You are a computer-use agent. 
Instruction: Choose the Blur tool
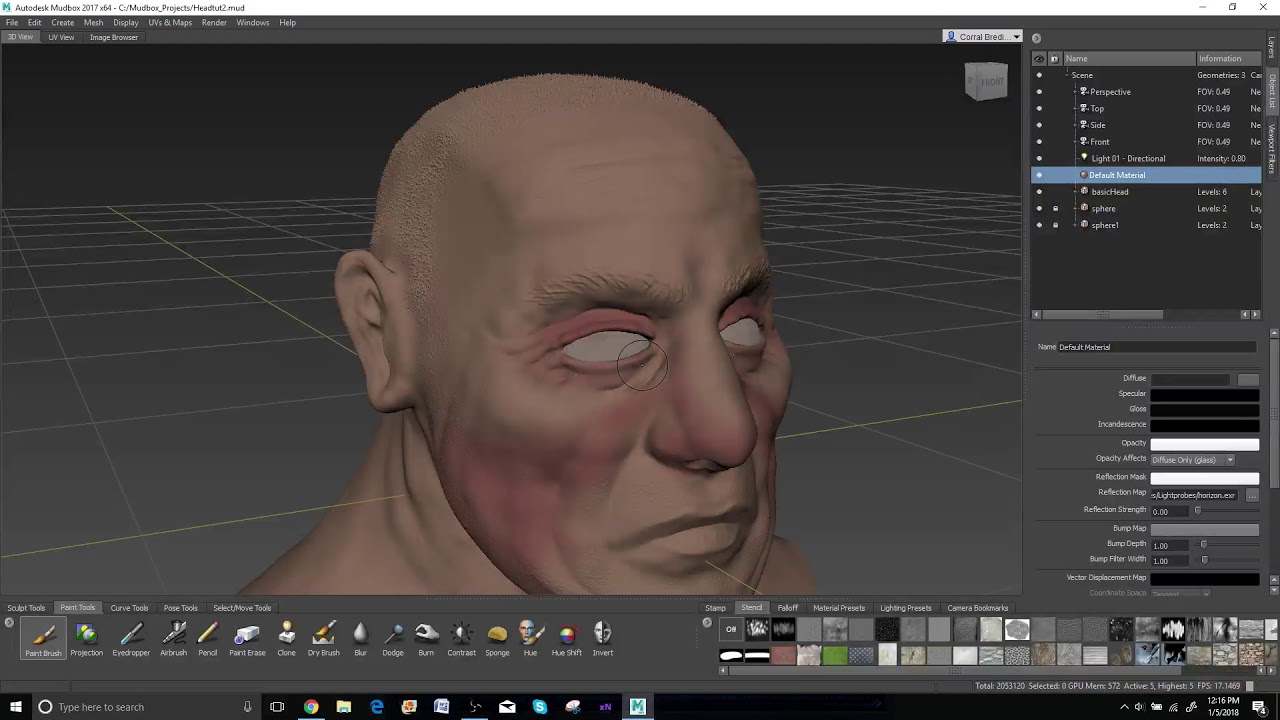360,639
